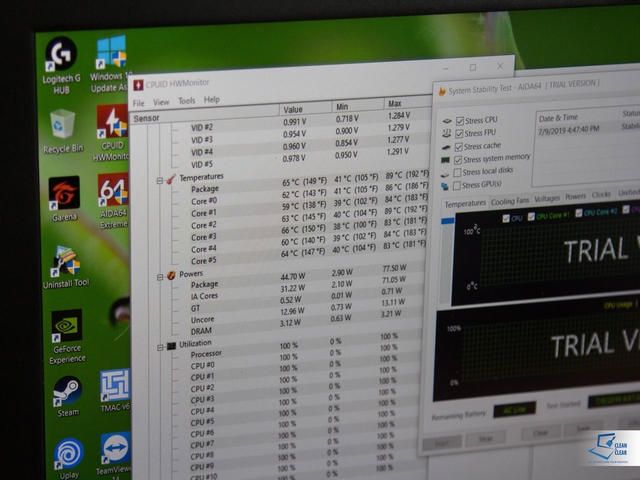Click the Value column header

click(x=293, y=109)
